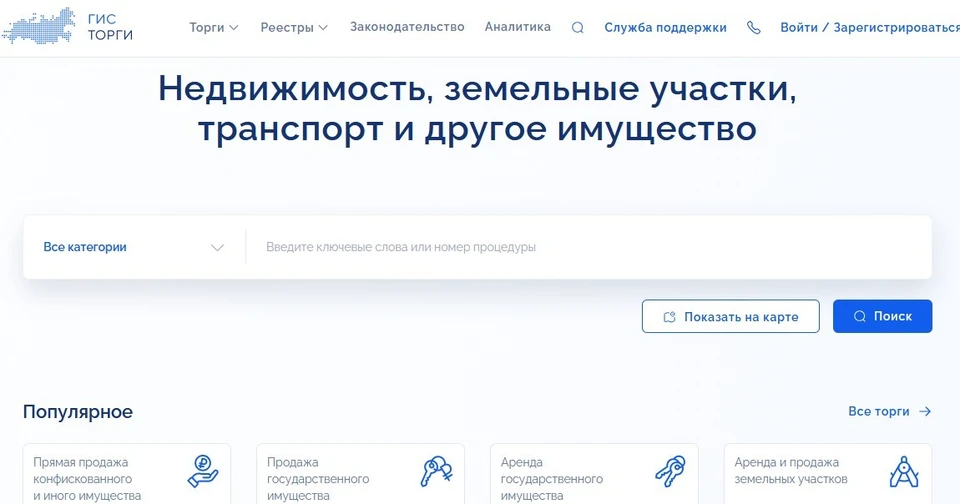The image size is (960, 504).
Task: Open Служба поддержки link
Action: click(x=666, y=28)
